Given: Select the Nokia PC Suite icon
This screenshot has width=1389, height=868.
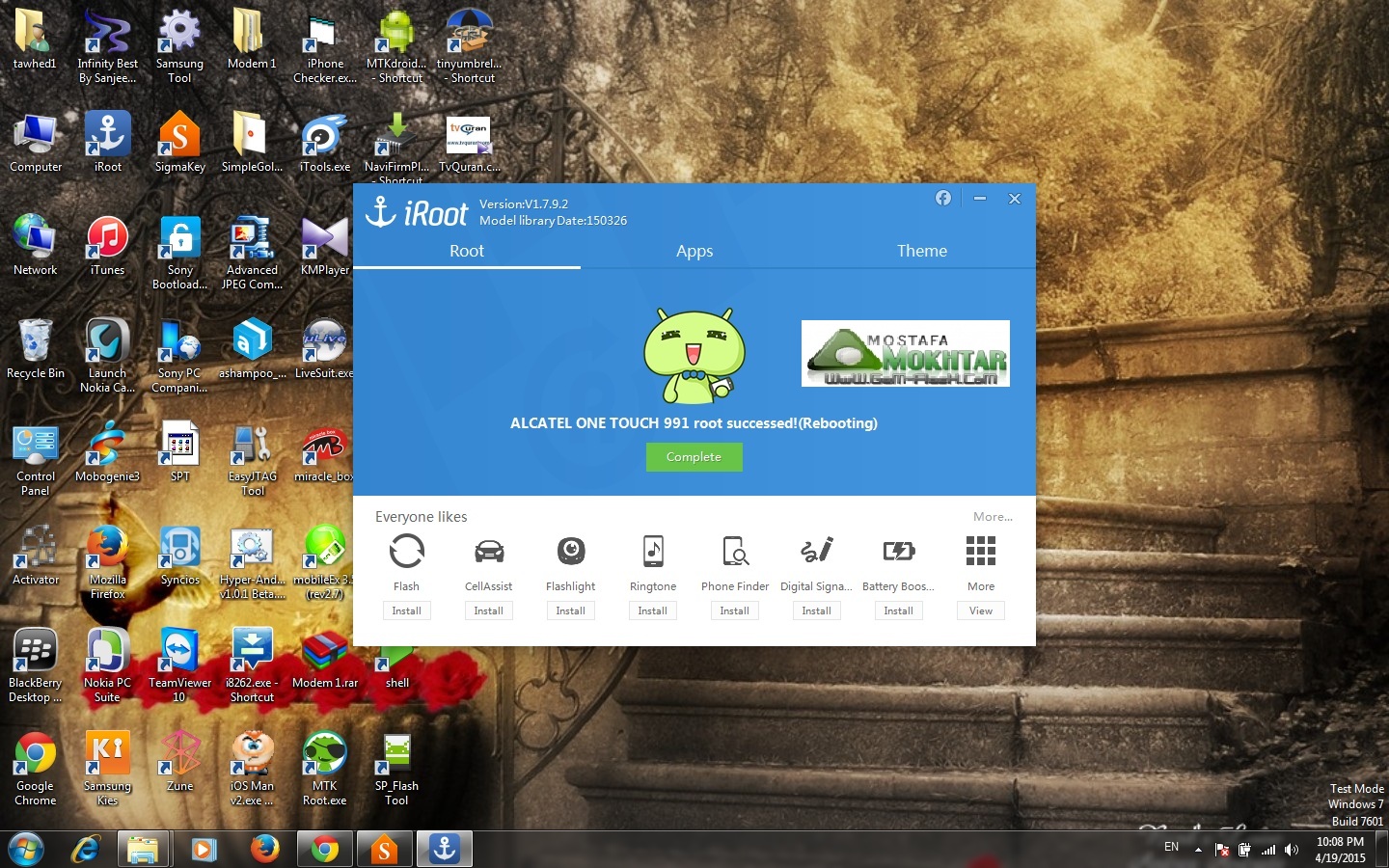Looking at the screenshot, I should coord(108,665).
